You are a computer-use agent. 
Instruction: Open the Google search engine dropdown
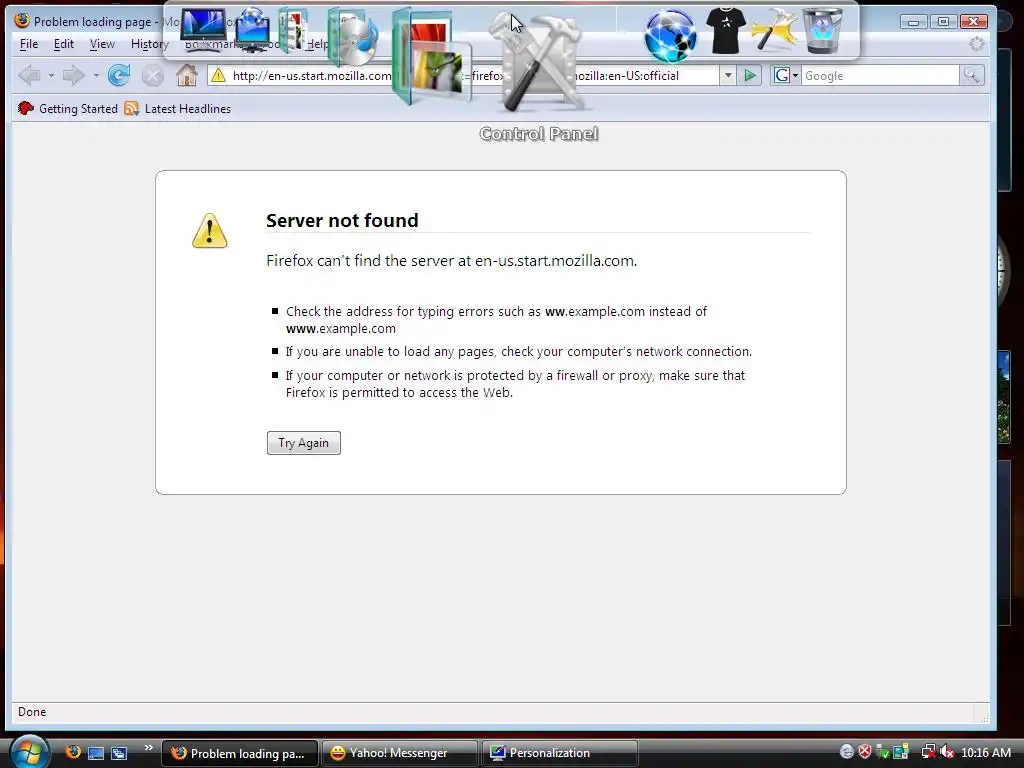click(x=786, y=76)
